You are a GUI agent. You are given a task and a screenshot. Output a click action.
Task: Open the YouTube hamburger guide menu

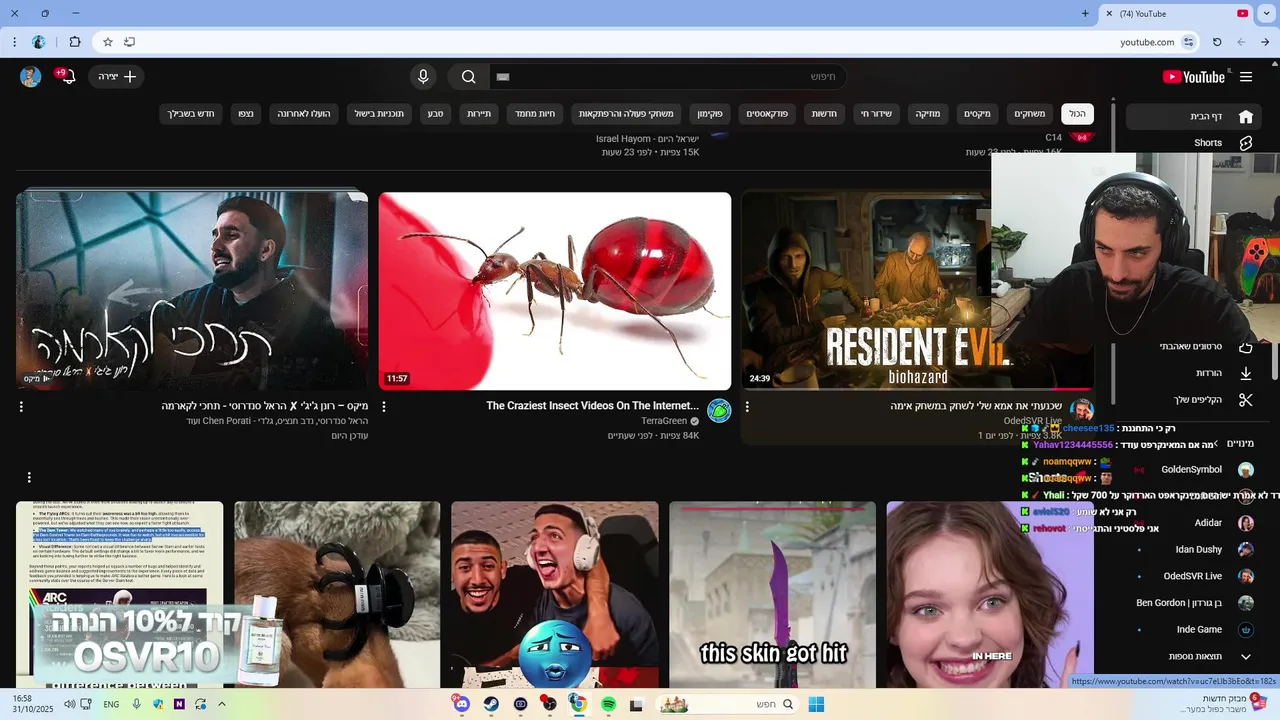(1246, 77)
